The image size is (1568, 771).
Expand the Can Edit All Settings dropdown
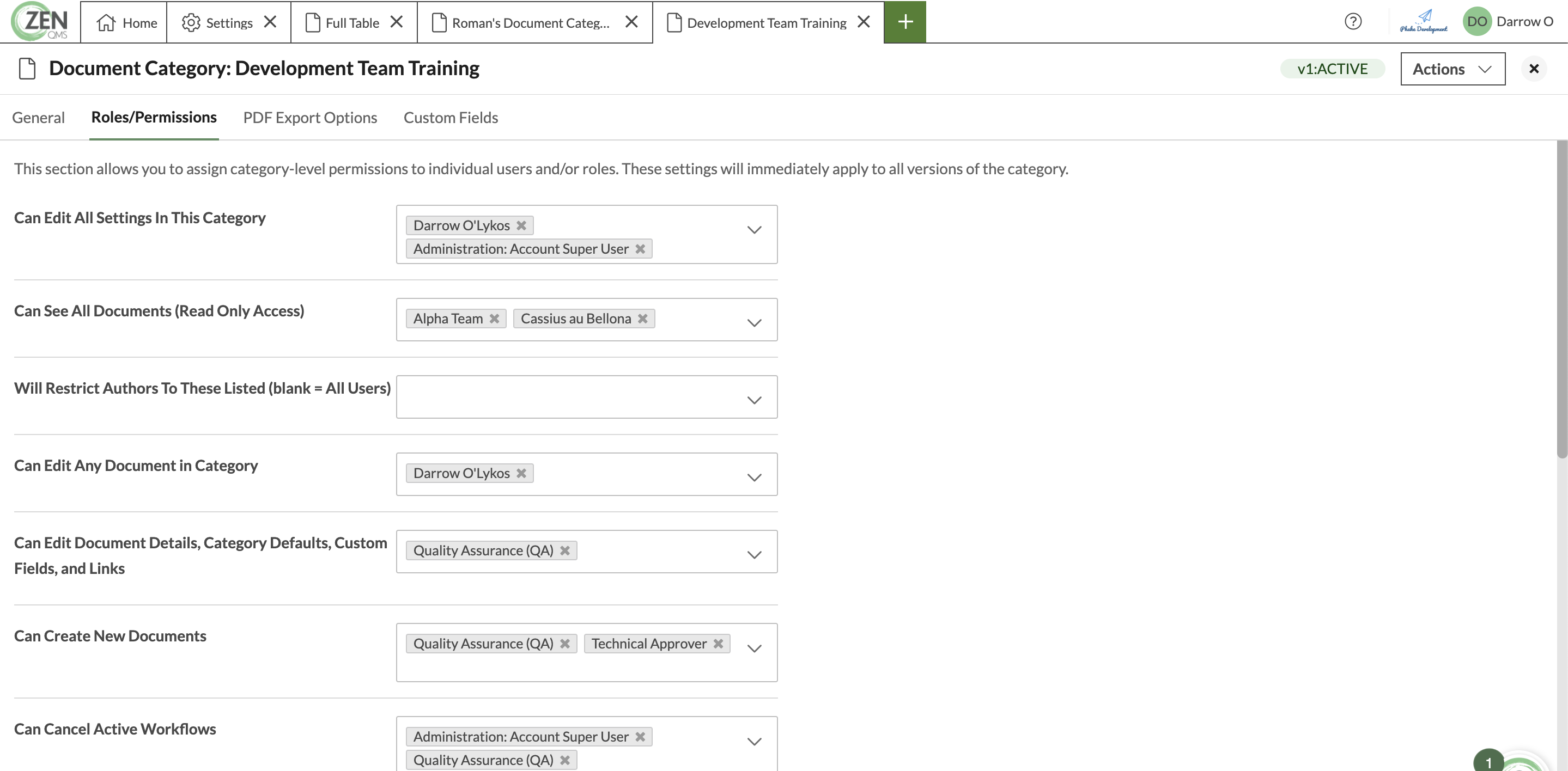[754, 230]
